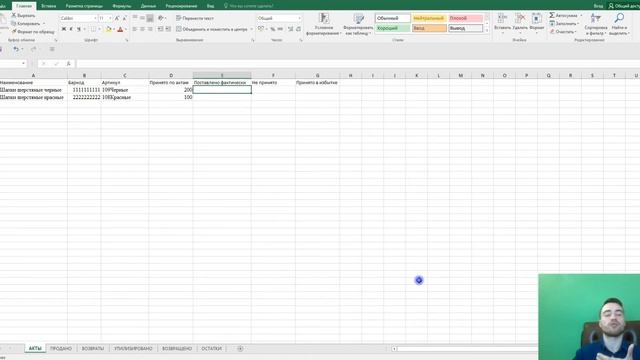The image size is (640, 360).
Task: Click the Format cells (Формат) icon
Action: [537, 18]
